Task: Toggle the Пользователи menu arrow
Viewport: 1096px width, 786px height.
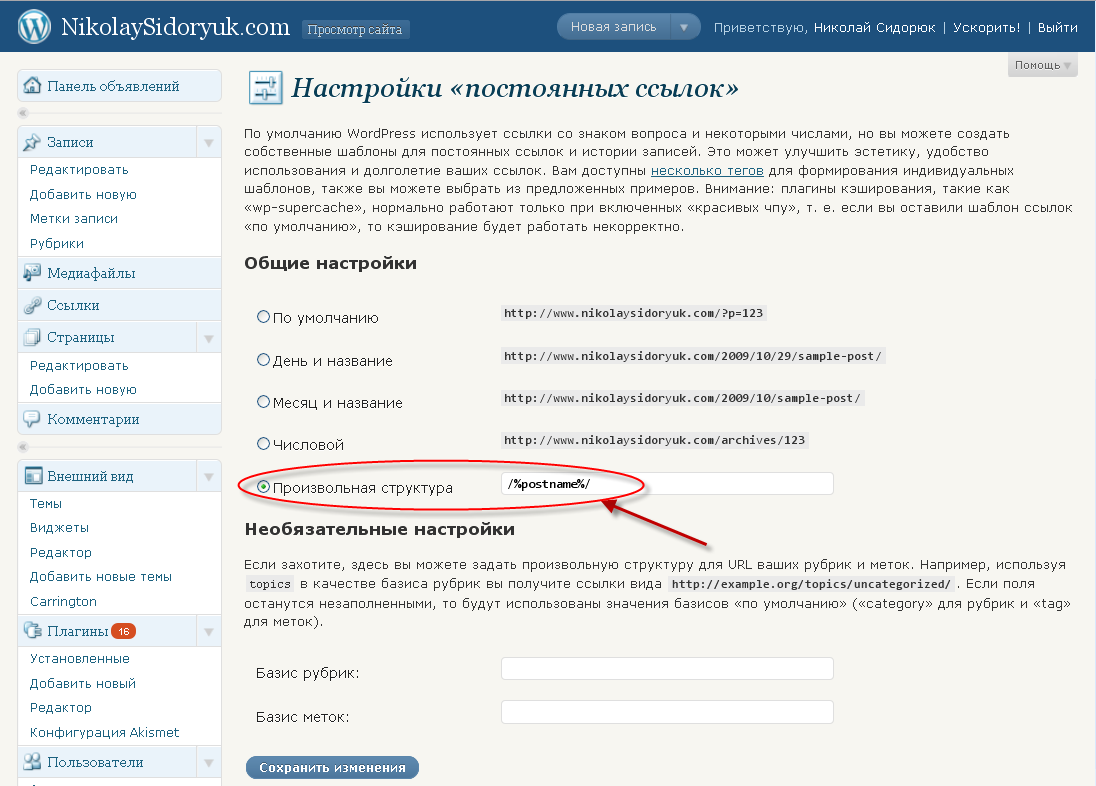Action: [x=208, y=762]
